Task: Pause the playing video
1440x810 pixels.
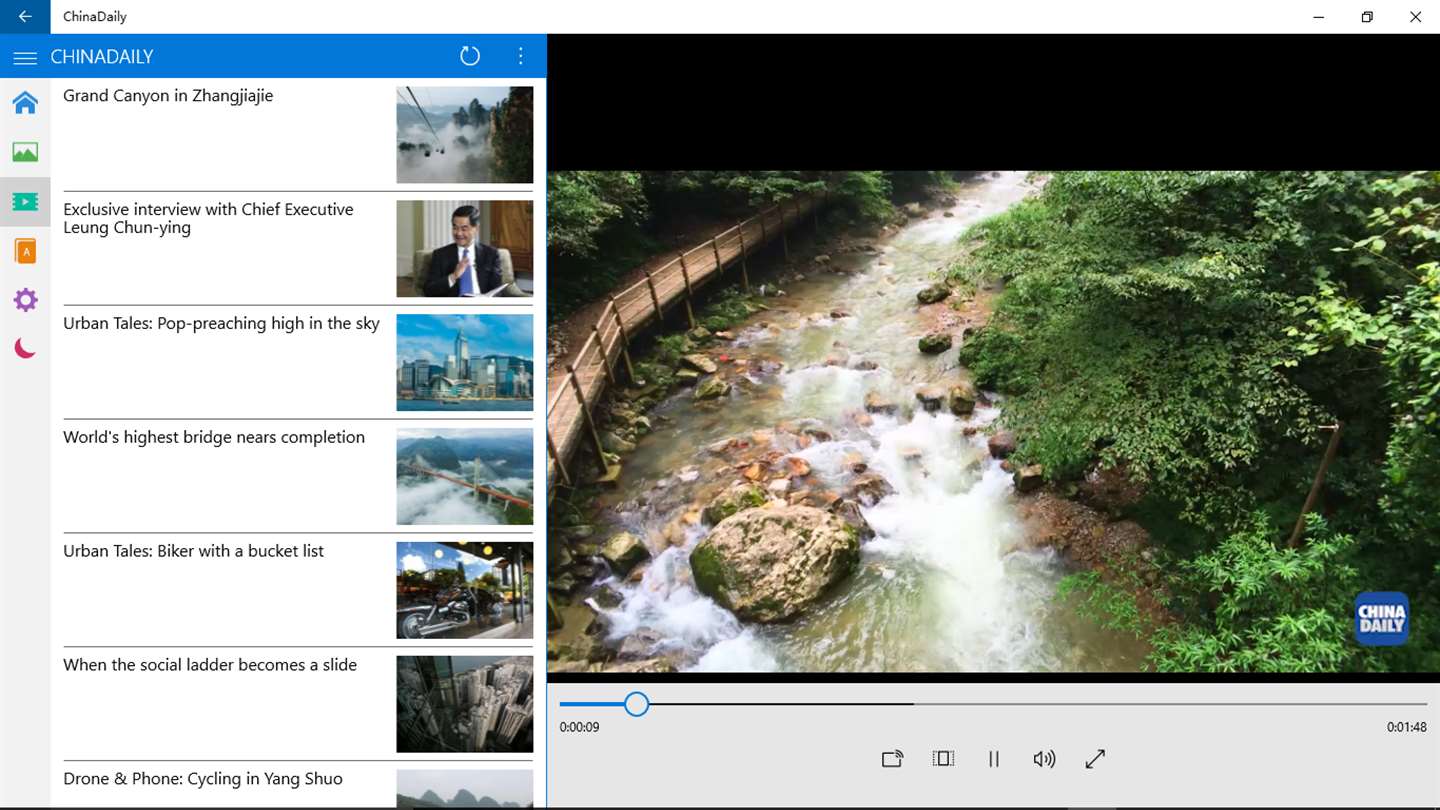Action: click(x=994, y=759)
